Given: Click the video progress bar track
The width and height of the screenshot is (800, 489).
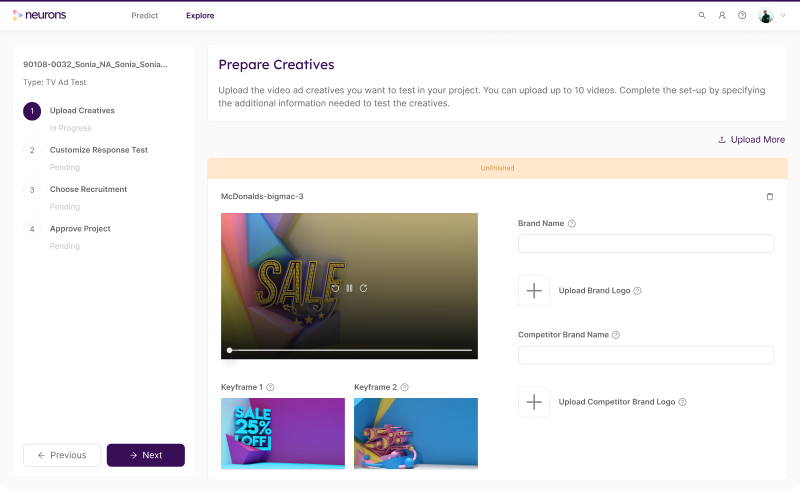Looking at the screenshot, I should pos(349,350).
